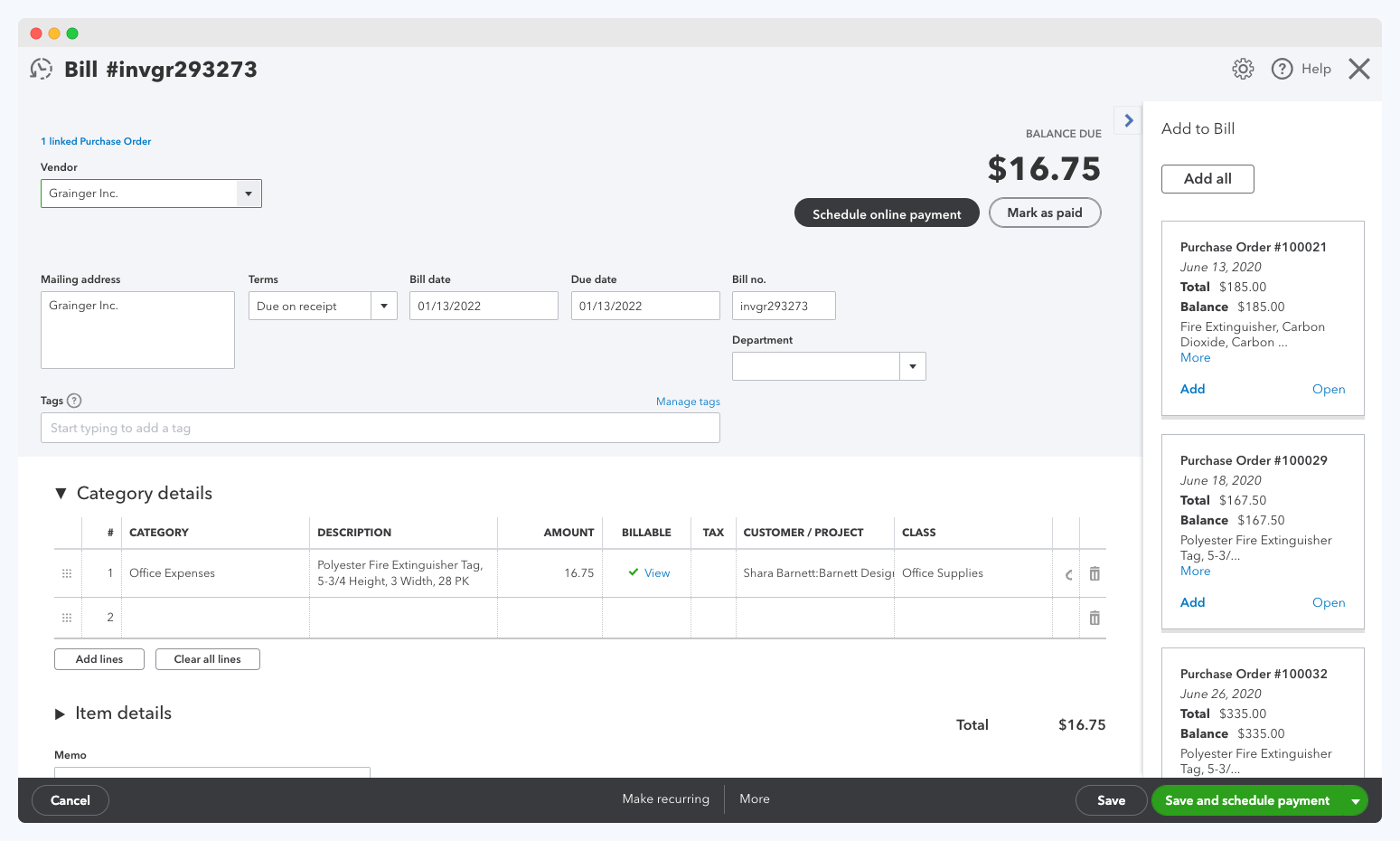Click the Help question mark icon
The width and height of the screenshot is (1400, 841).
[1282, 69]
